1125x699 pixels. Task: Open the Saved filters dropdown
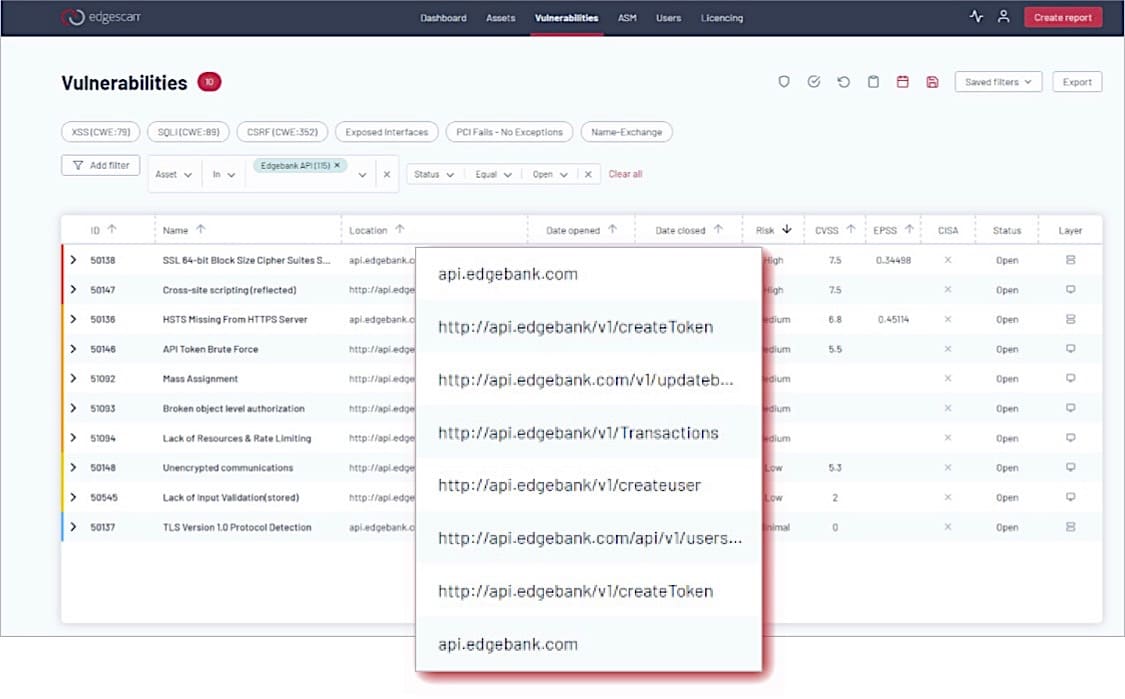pyautogui.click(x=998, y=82)
